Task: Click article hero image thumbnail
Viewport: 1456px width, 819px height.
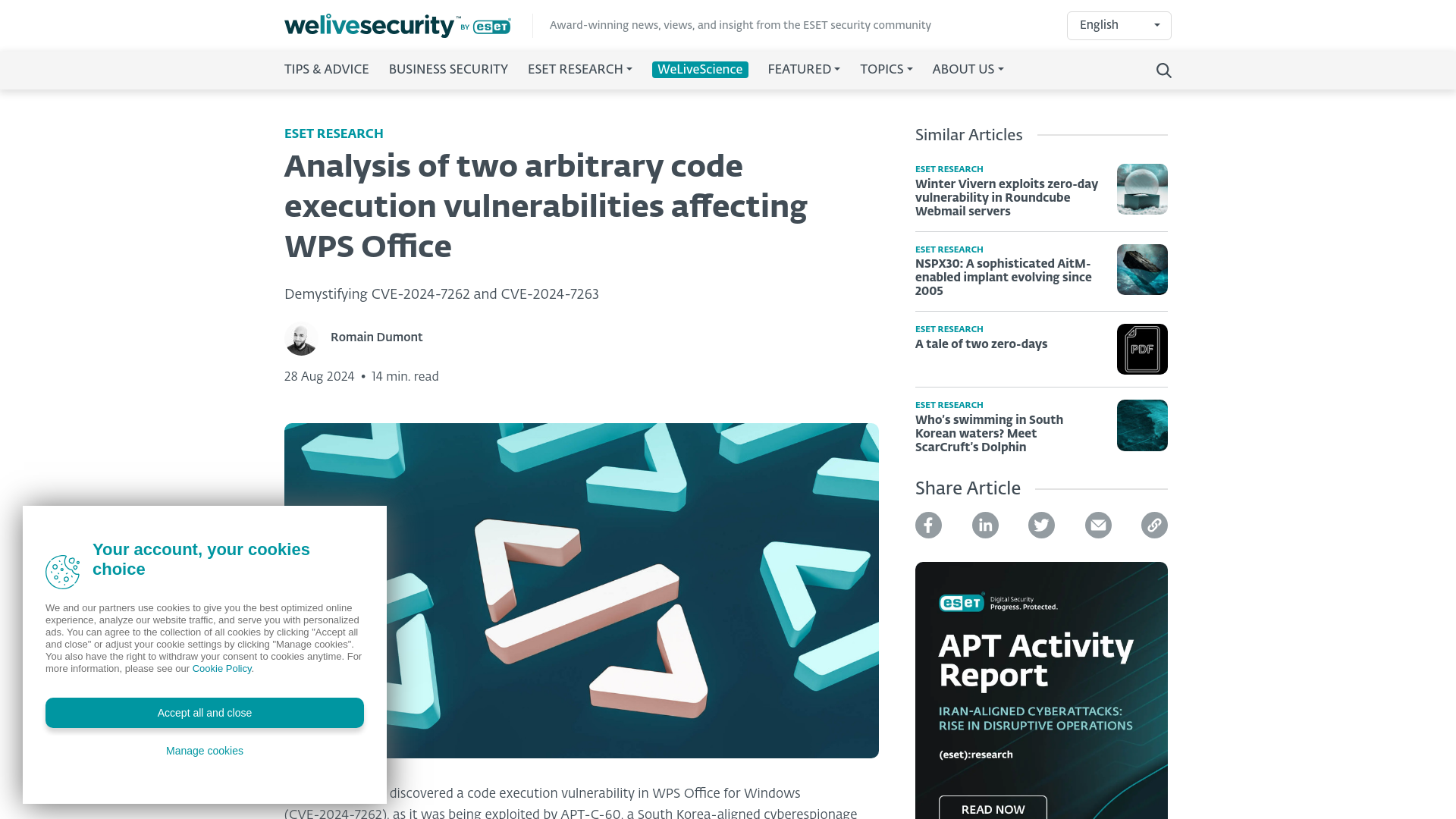Action: point(581,590)
